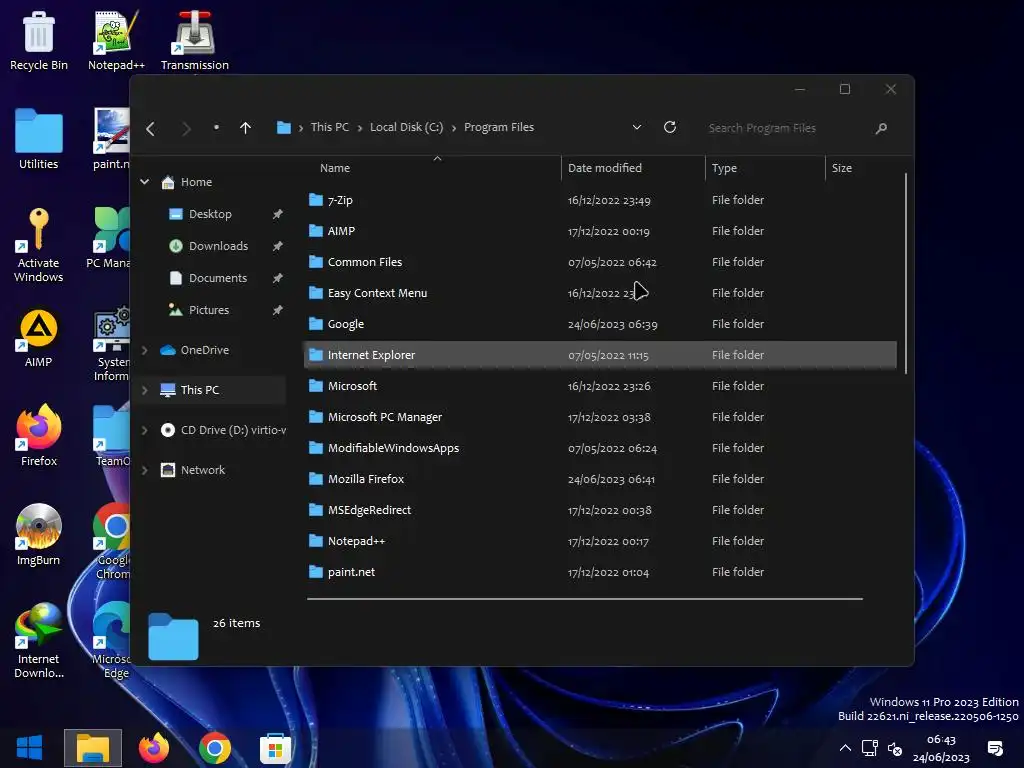This screenshot has height=768, width=1024.
Task: Select the 7-Zip folder
Action: pyautogui.click(x=600, y=200)
